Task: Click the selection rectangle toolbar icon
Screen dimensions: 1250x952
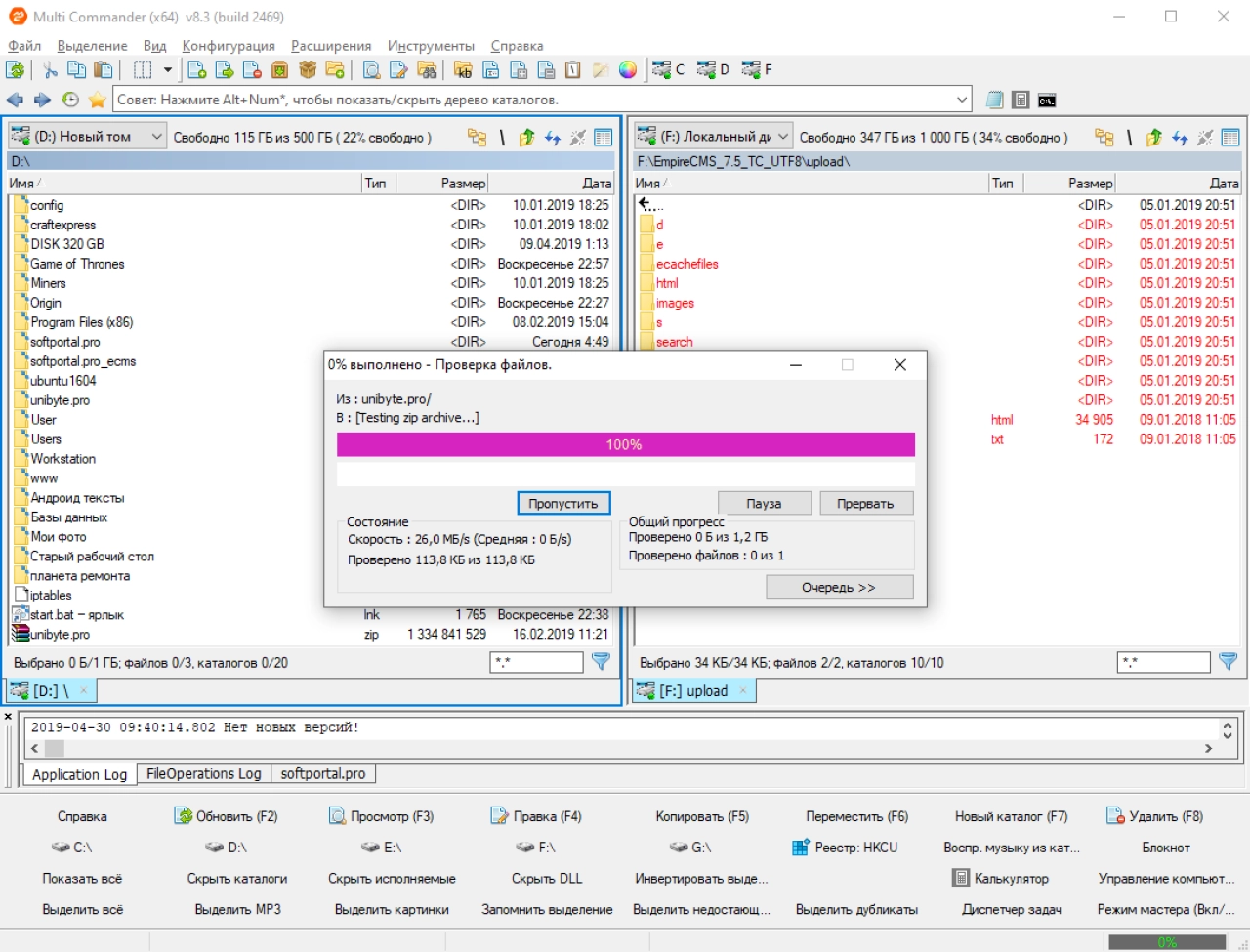Action: (143, 69)
